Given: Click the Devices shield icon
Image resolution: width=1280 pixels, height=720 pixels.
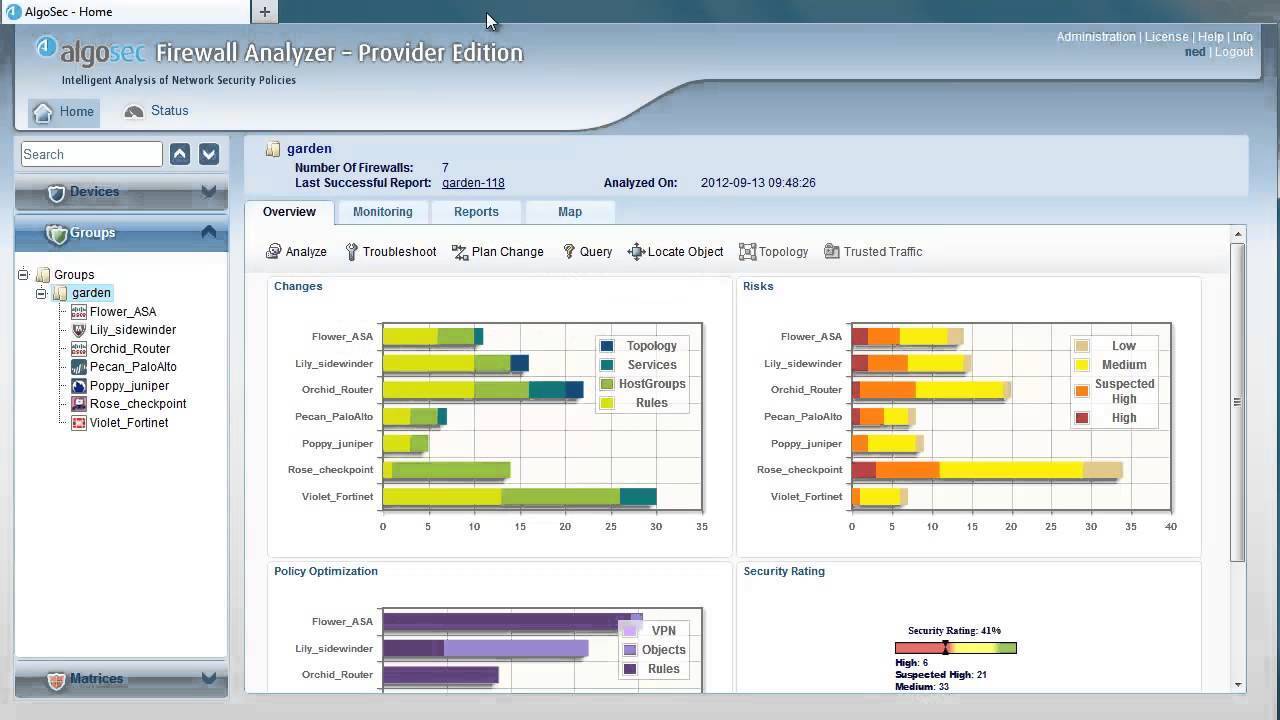Looking at the screenshot, I should point(57,193).
